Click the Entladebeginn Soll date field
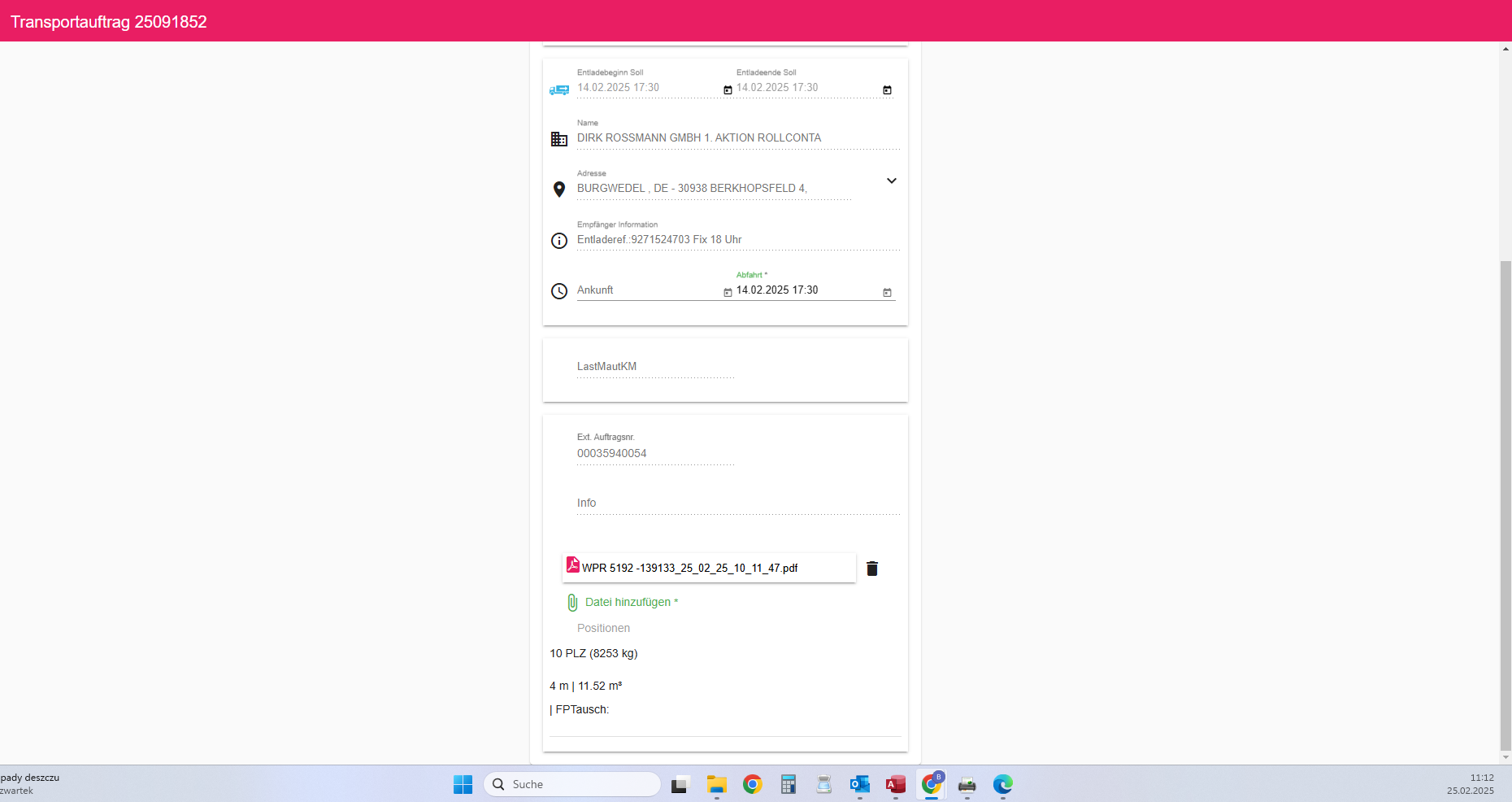1512x802 pixels. point(648,88)
